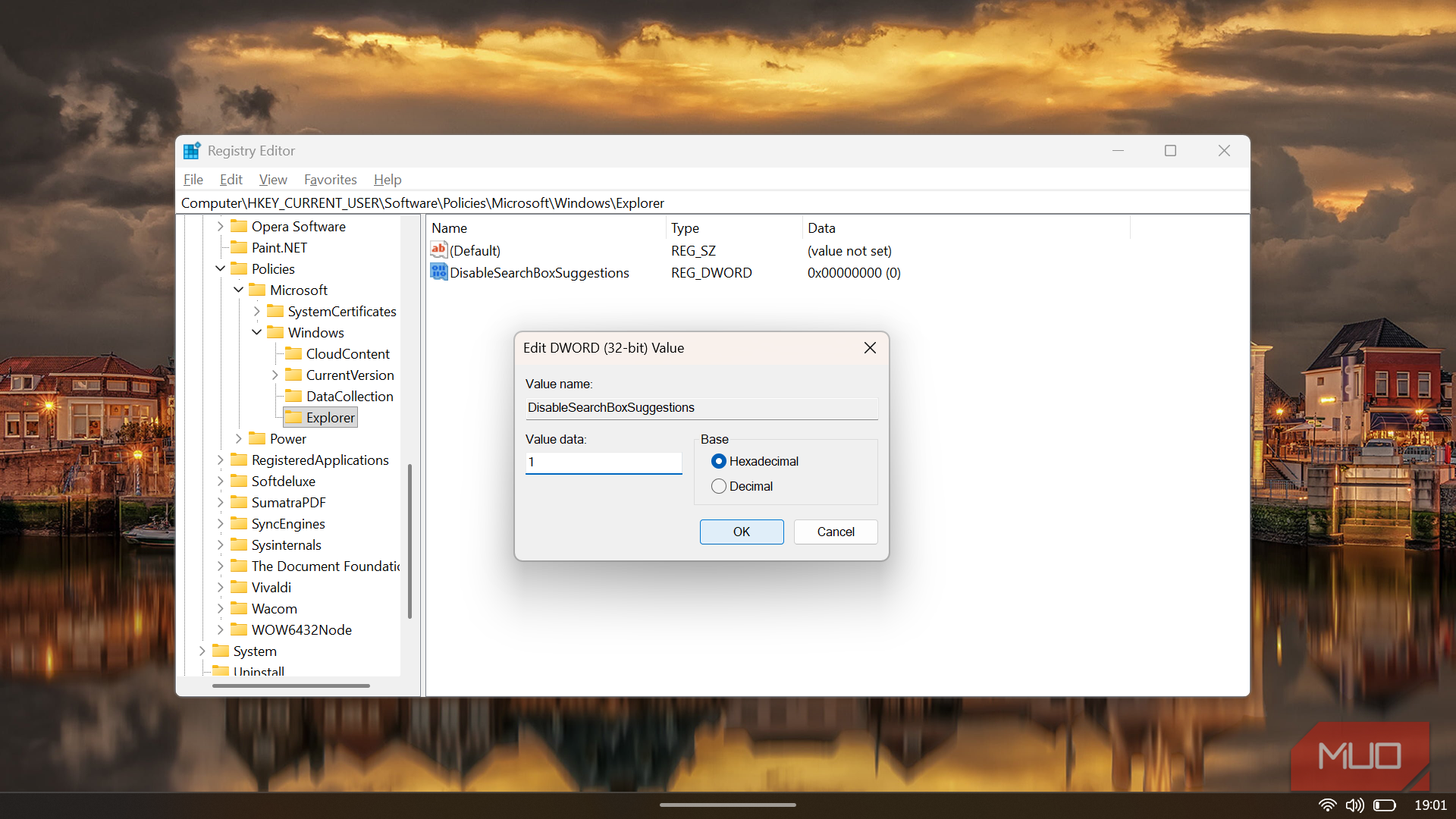Click the clock showing 19:01
Screen dimensions: 1456x819
point(1430,805)
